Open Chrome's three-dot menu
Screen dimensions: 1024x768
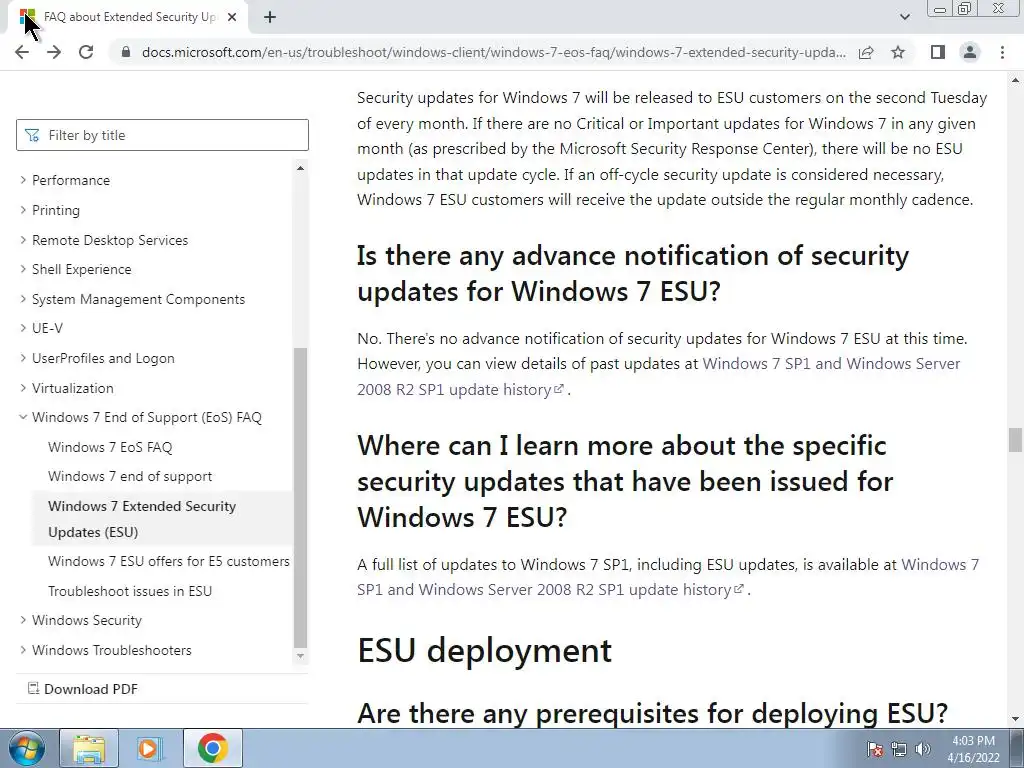click(x=1002, y=52)
